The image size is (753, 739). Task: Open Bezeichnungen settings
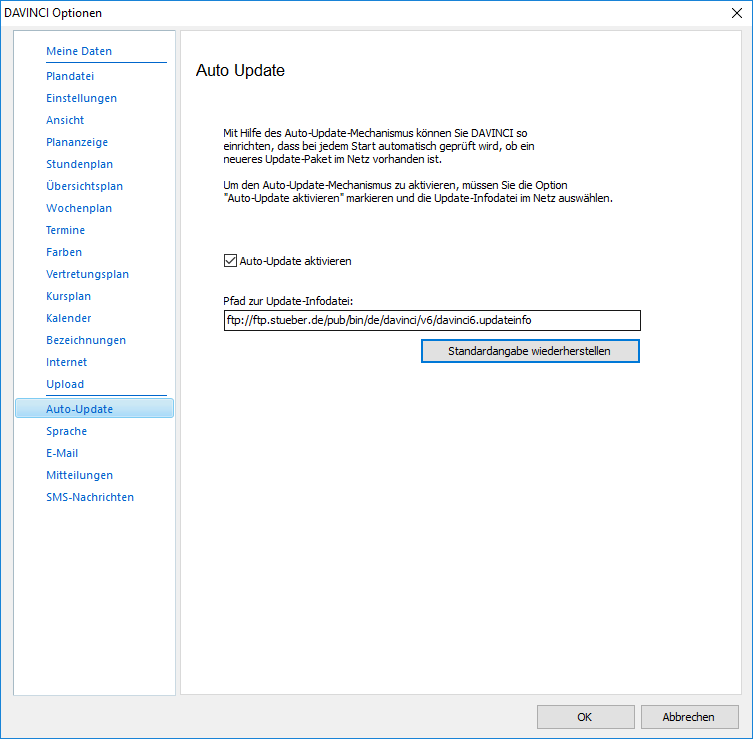tap(86, 340)
